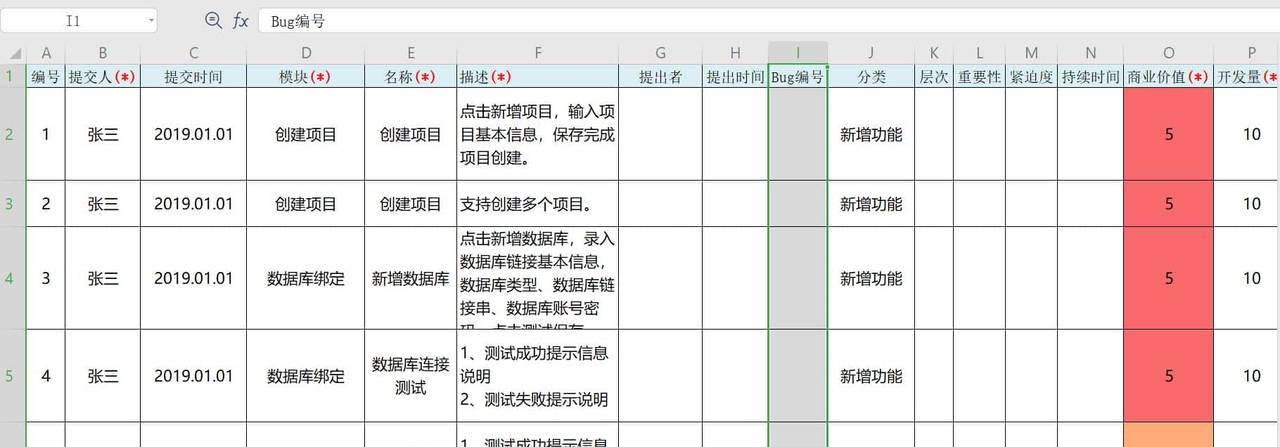Click the 编号 header cell
The image size is (1280, 447).
[45, 76]
